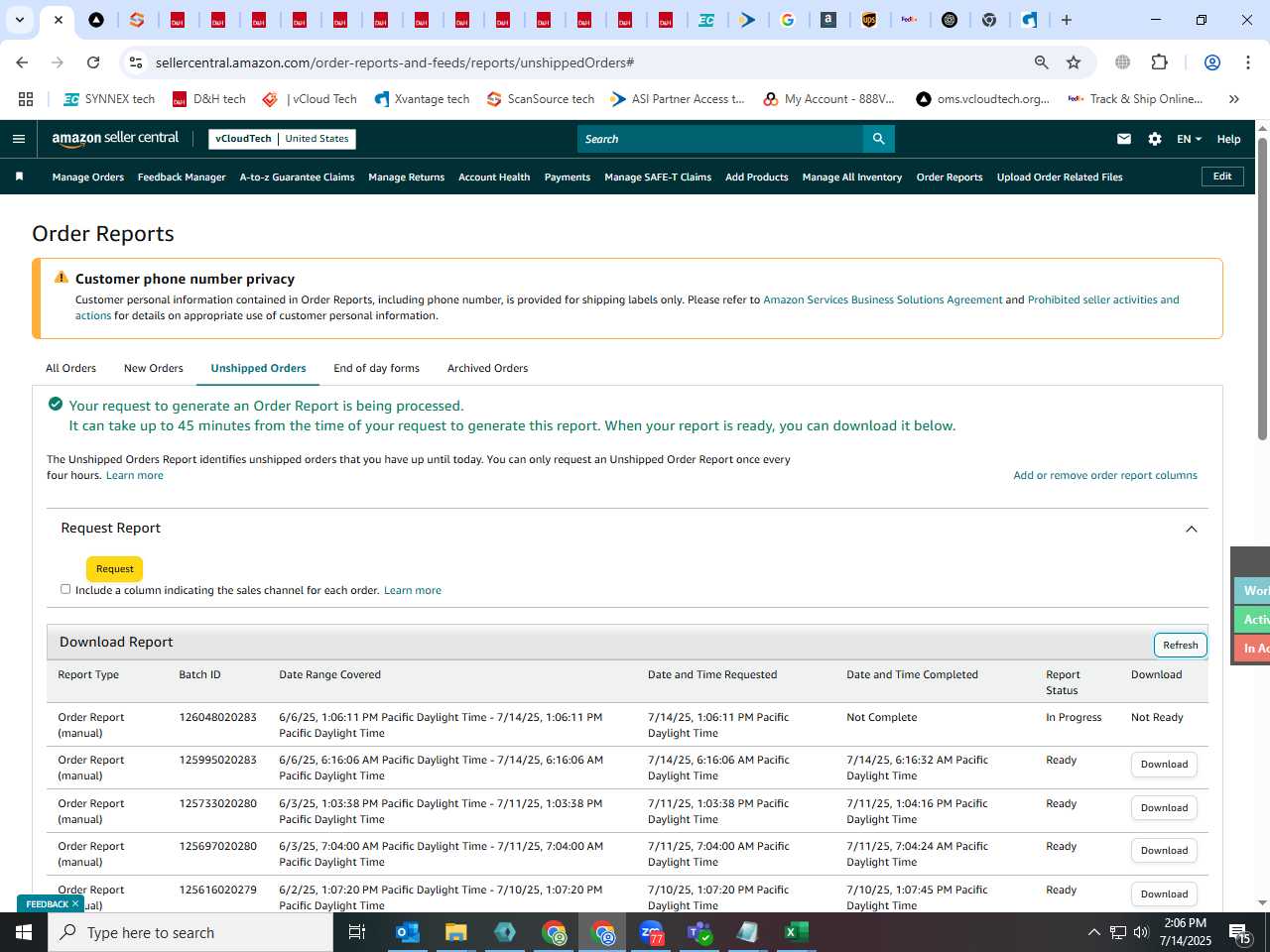The image size is (1270, 952).
Task: Click Learn more beside the sales channel text
Action: (x=413, y=590)
